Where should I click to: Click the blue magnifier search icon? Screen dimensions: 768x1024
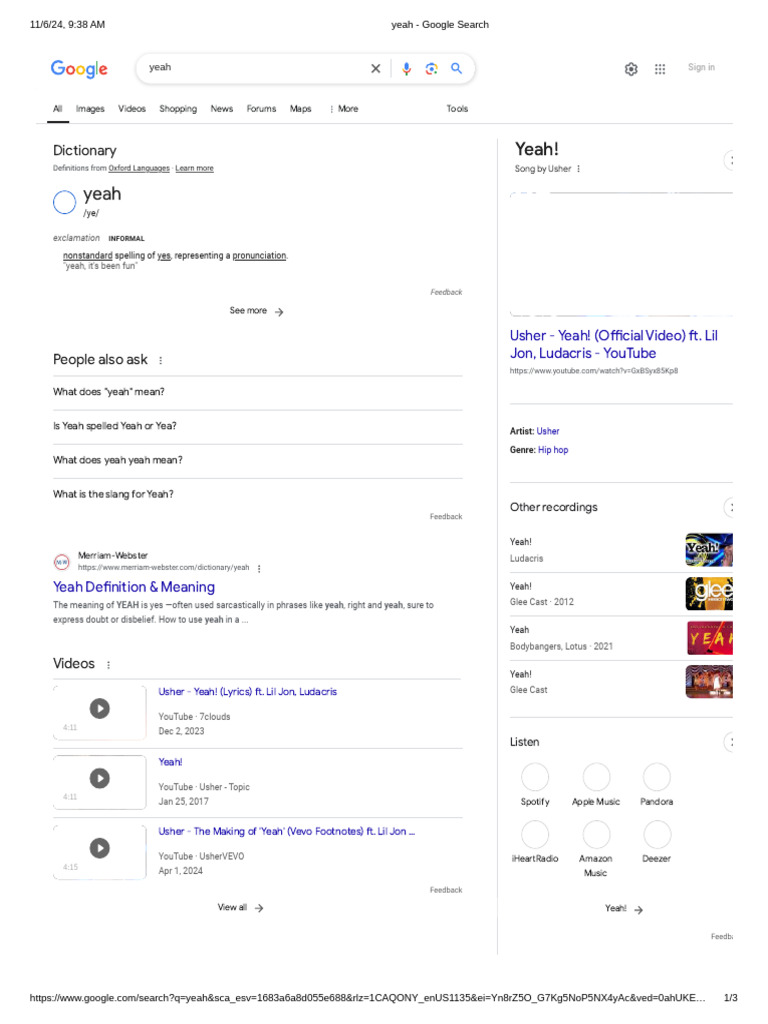pos(456,69)
